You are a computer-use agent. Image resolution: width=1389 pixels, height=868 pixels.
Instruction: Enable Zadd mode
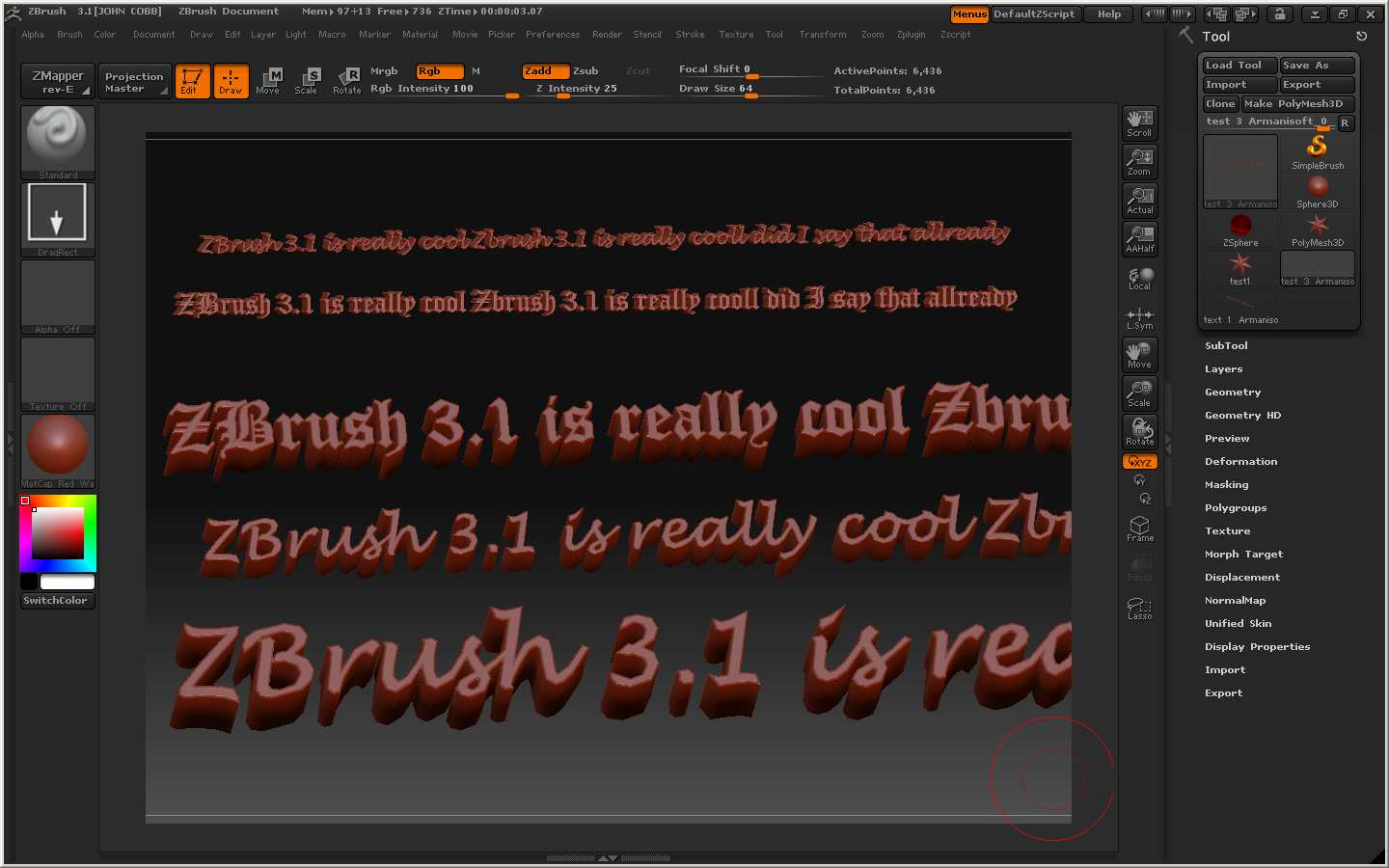tap(545, 71)
